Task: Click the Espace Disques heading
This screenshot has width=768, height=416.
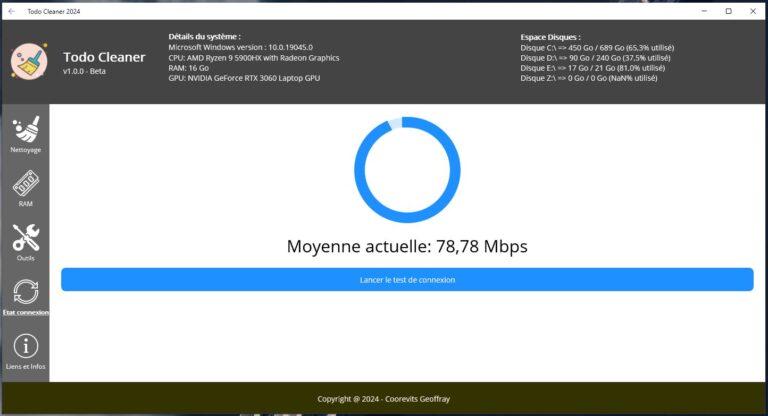Action: point(551,37)
